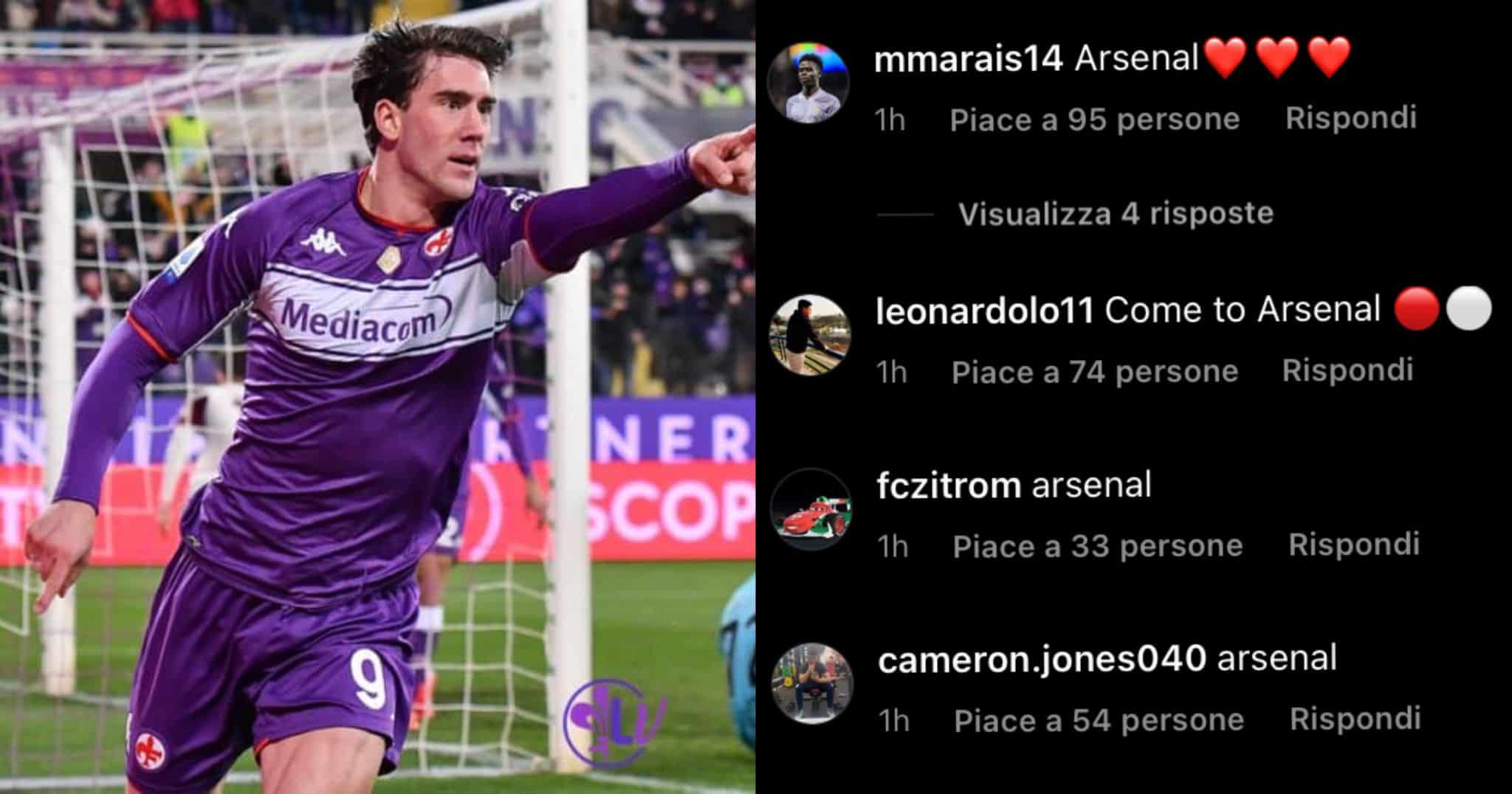Screen dimensions: 1512x794
Task: Reply to cameron.jones040's comment with Rispondi
Action: [1355, 719]
